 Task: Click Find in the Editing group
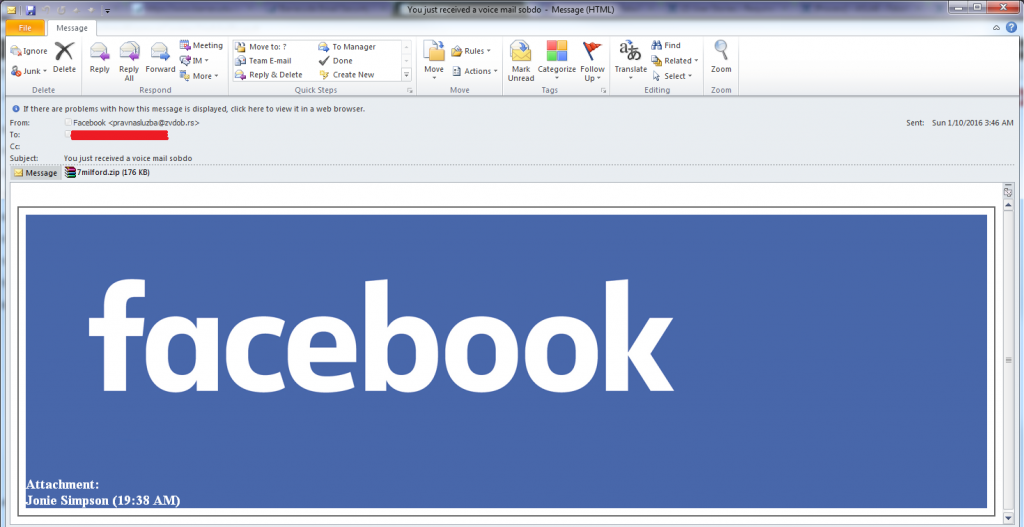click(666, 46)
